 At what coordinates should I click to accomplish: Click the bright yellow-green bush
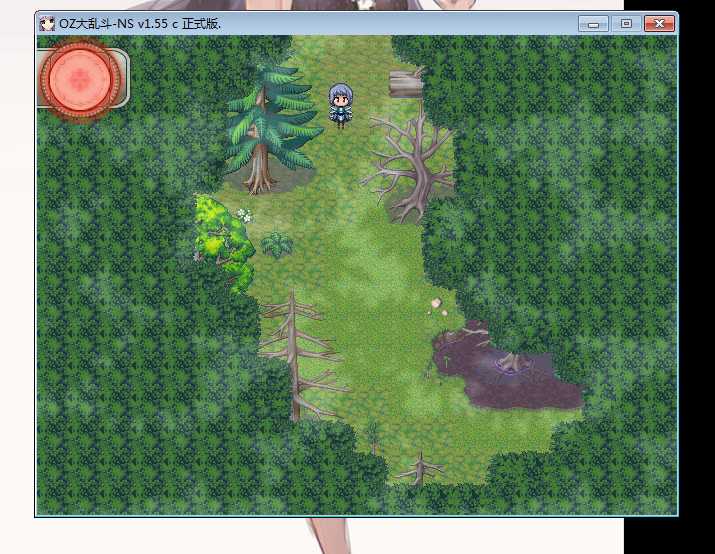[x=223, y=243]
